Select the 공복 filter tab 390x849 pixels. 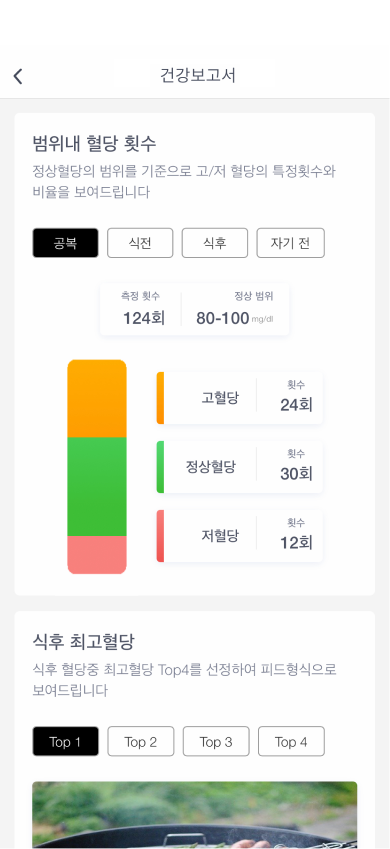point(66,243)
